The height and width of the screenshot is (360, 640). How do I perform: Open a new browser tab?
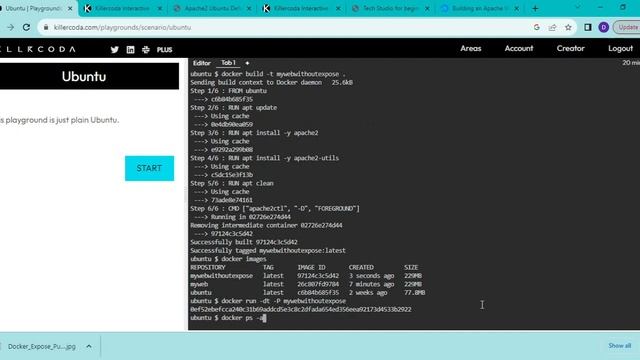click(x=535, y=9)
